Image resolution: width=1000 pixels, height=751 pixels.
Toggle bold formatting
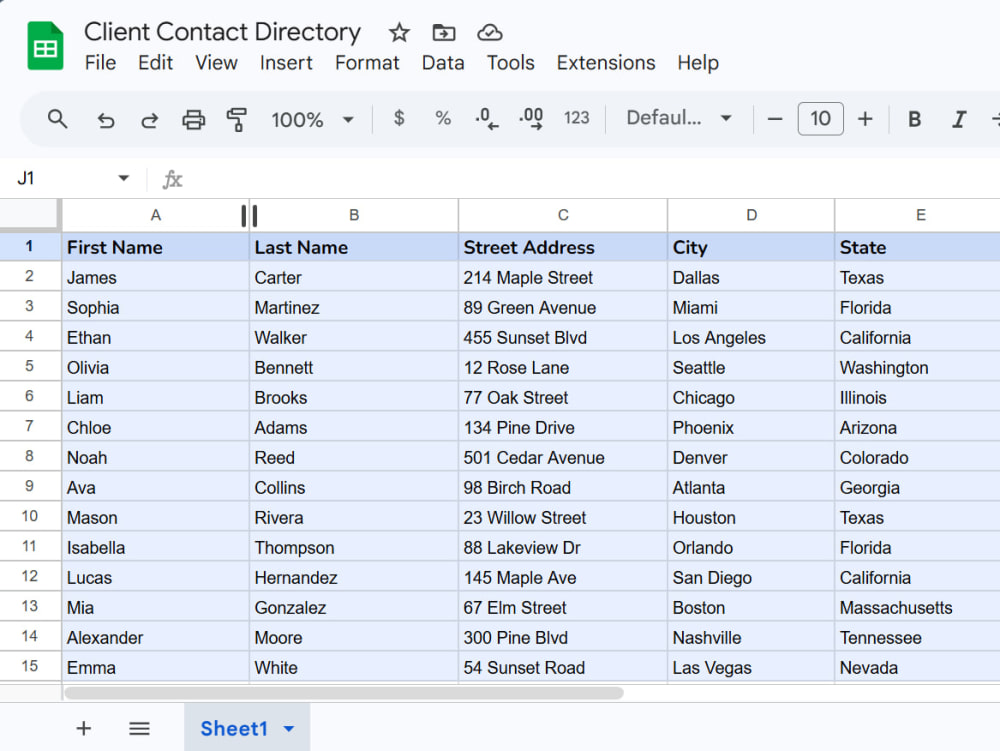[915, 119]
